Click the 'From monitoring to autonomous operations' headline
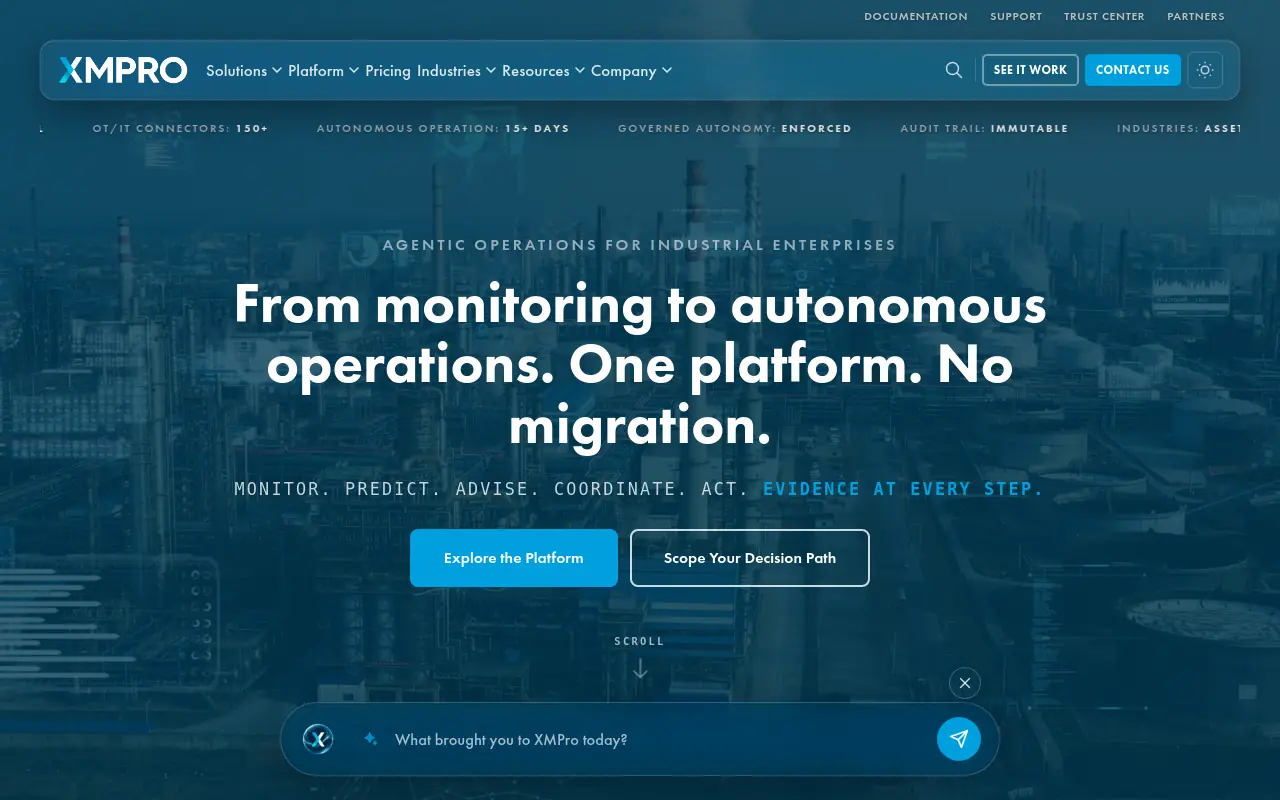1280x800 pixels. point(640,365)
